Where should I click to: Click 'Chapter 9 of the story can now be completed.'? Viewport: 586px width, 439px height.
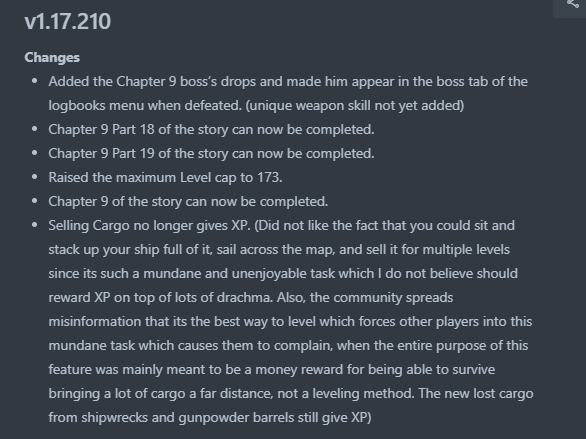tap(188, 201)
